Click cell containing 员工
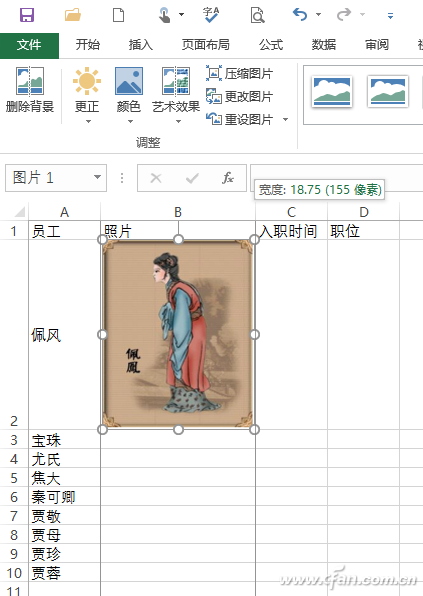This screenshot has width=423, height=596. pyautogui.click(x=65, y=231)
